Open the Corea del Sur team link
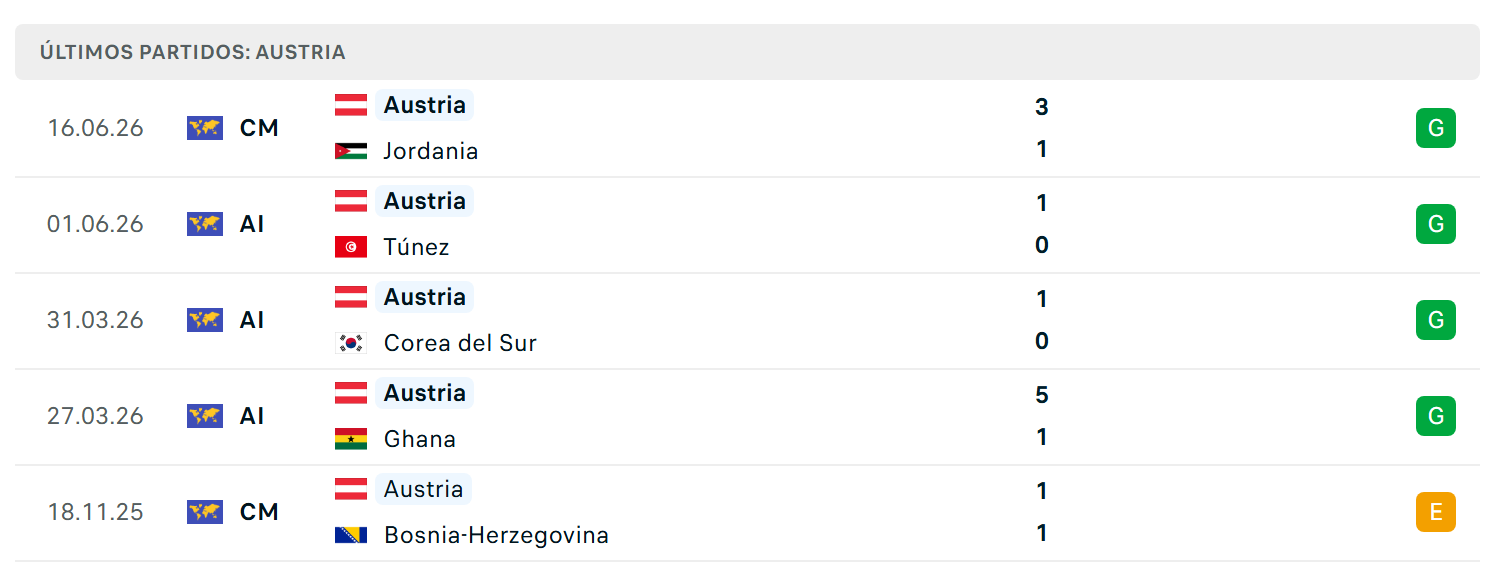1494x581 pixels. click(x=460, y=343)
